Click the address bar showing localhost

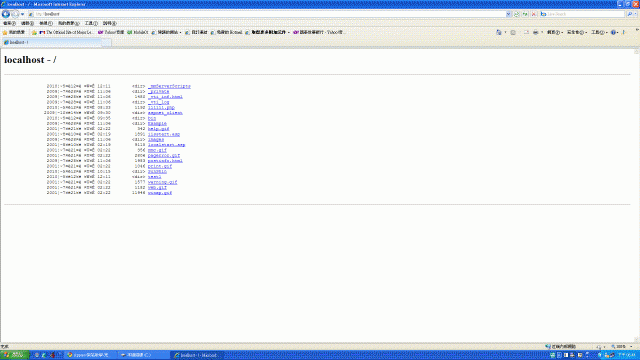tap(267, 14)
